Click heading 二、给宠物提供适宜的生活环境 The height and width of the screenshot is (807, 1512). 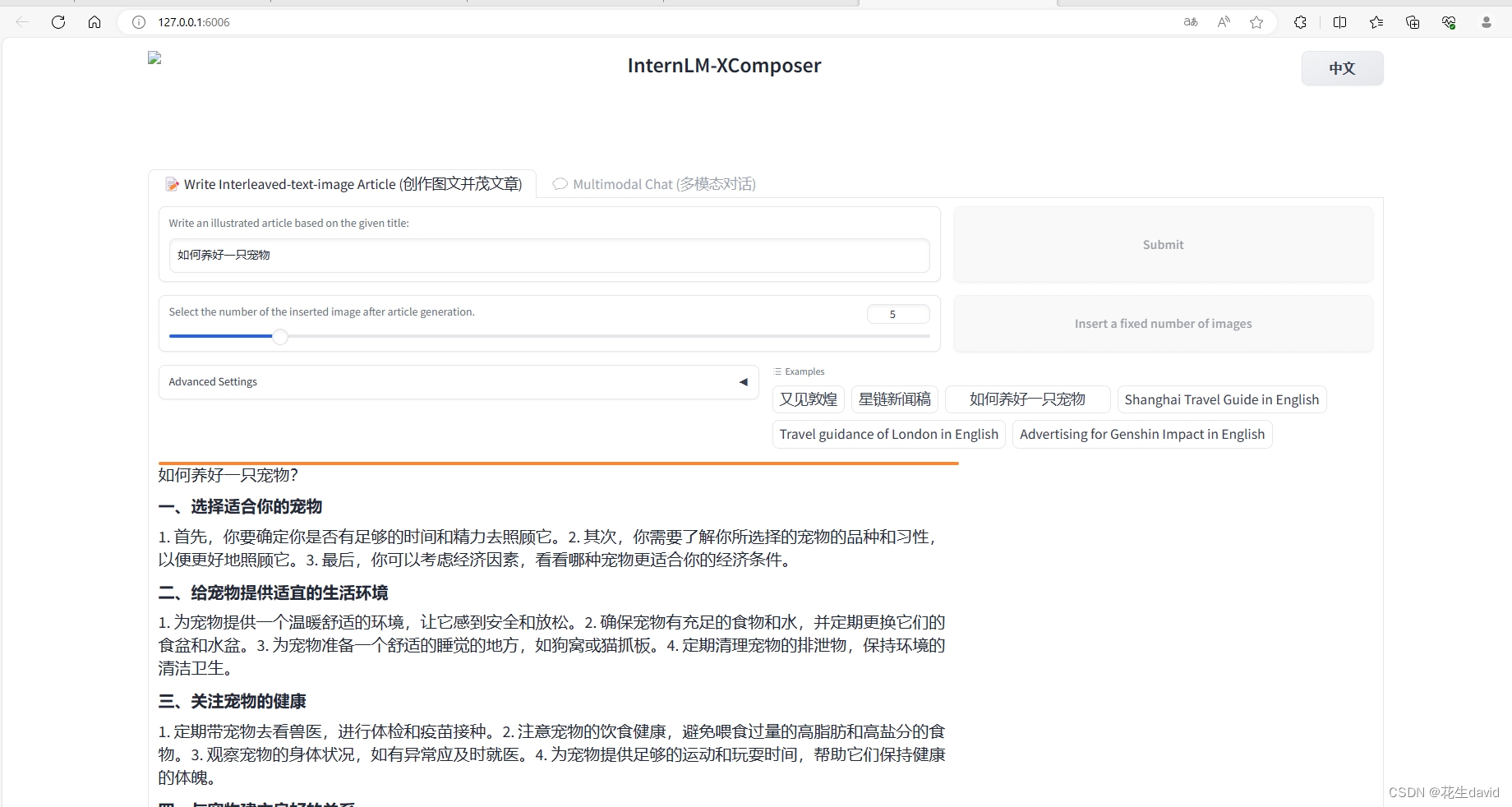tap(273, 593)
